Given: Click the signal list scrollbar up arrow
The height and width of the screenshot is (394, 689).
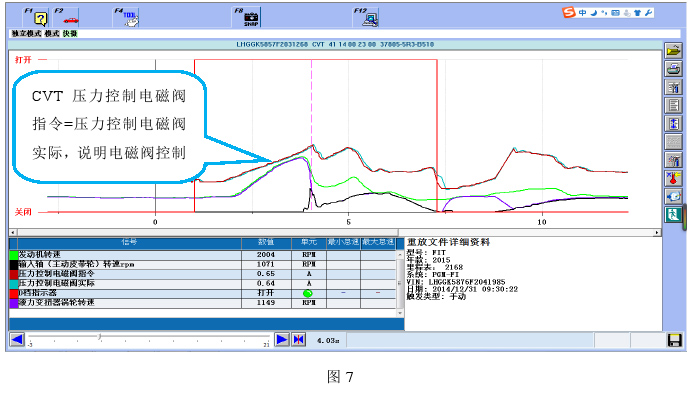Looking at the screenshot, I should pos(400,255).
